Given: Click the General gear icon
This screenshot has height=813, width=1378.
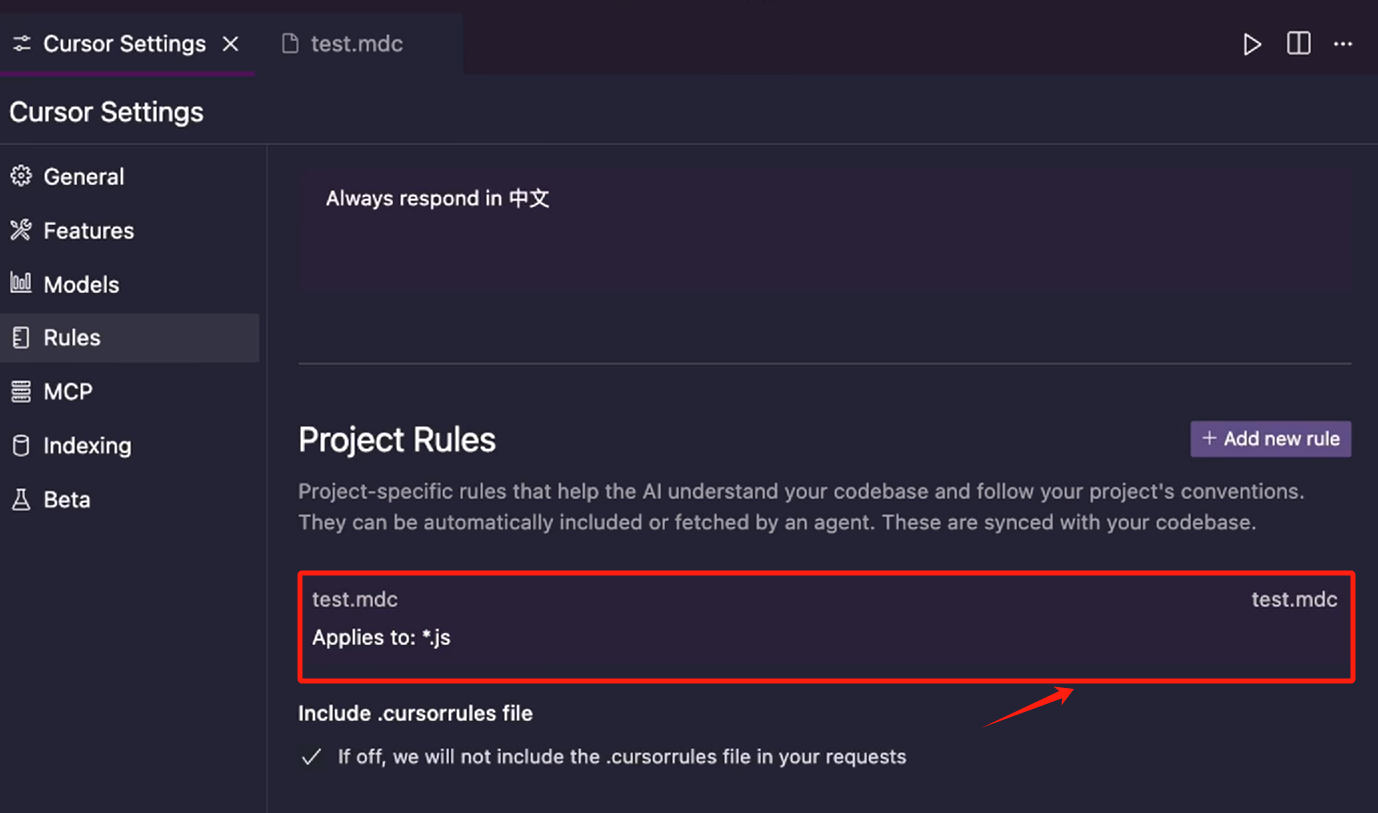Looking at the screenshot, I should tap(21, 176).
